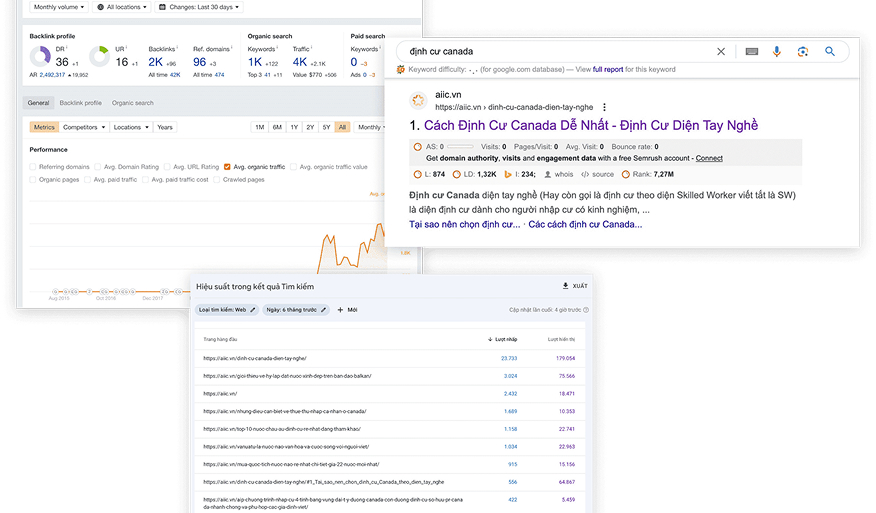Enable the Organic pages checkbox
The image size is (876, 513).
(32, 179)
